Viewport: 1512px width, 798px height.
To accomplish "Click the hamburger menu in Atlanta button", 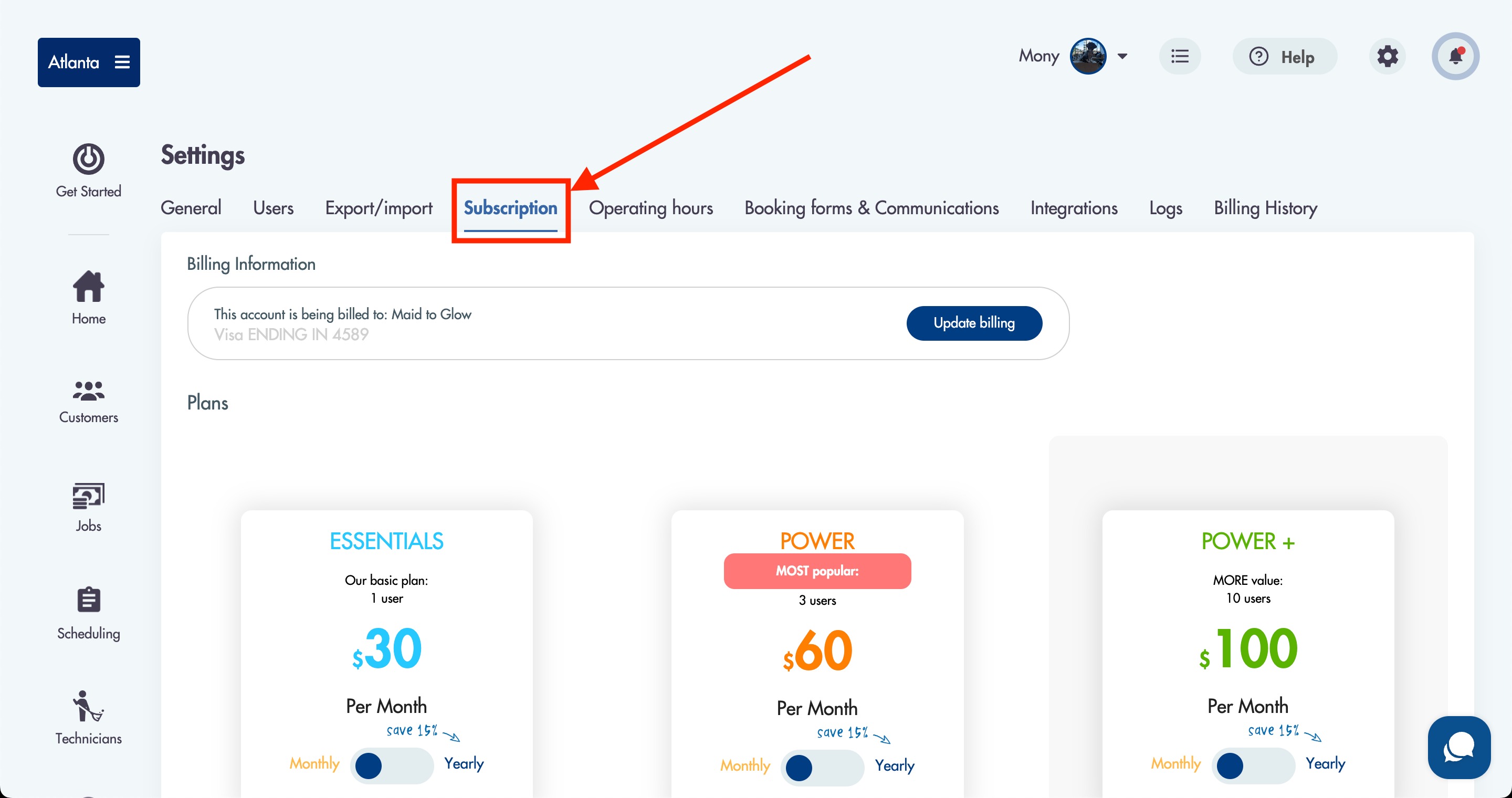I will pyautogui.click(x=122, y=62).
